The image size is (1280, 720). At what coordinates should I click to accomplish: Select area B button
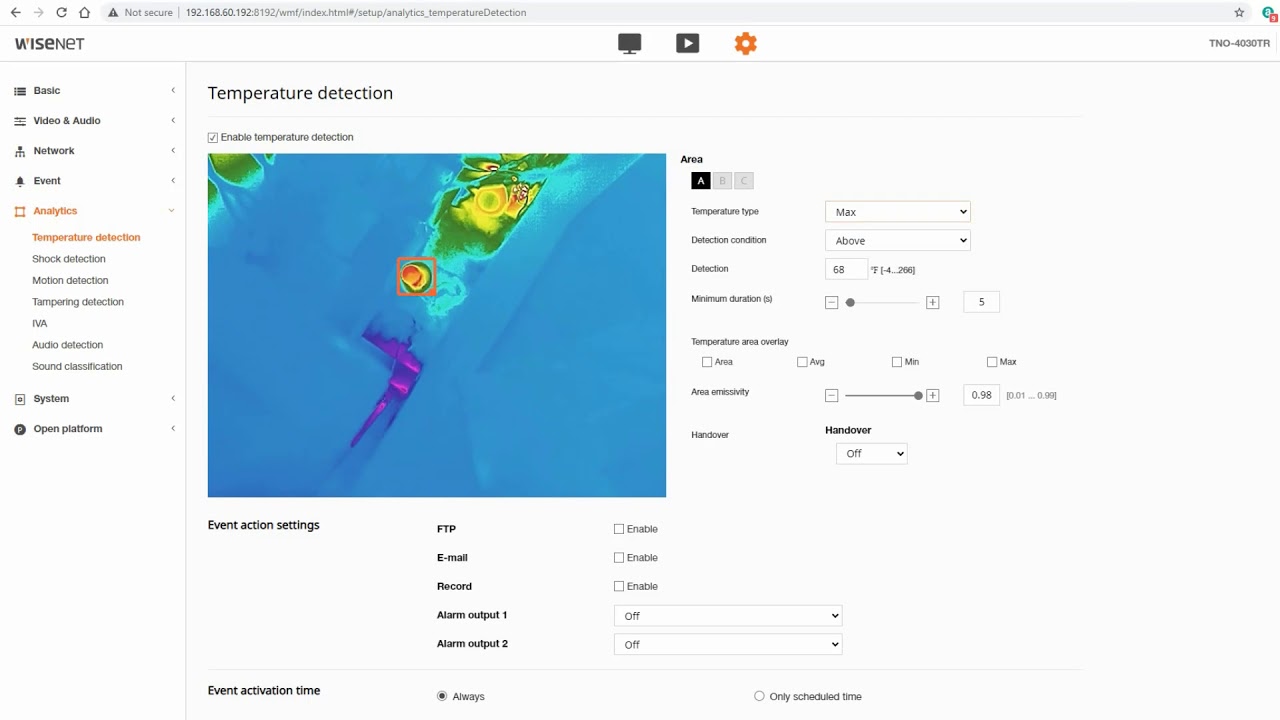722,181
